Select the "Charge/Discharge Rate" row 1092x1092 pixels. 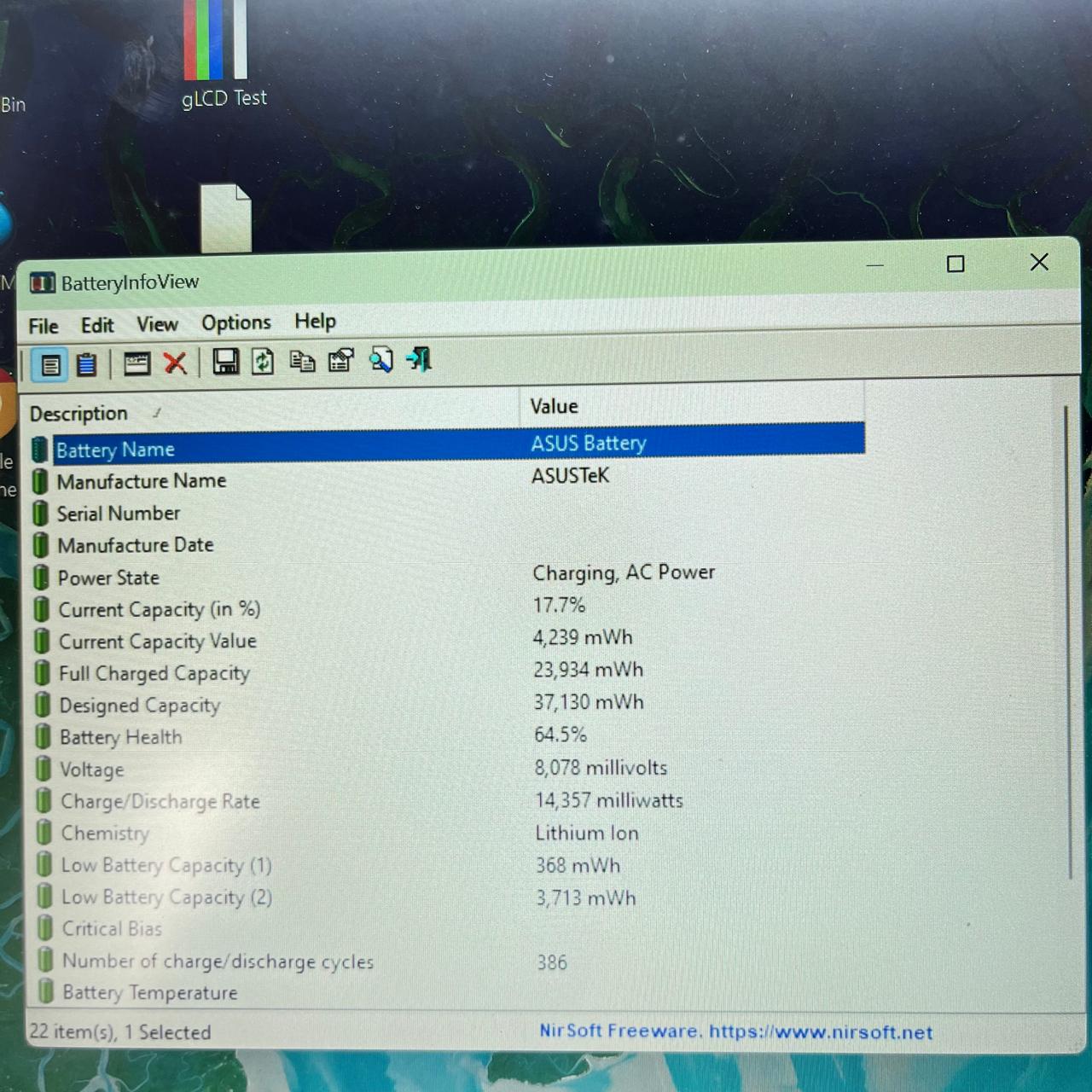click(449, 801)
